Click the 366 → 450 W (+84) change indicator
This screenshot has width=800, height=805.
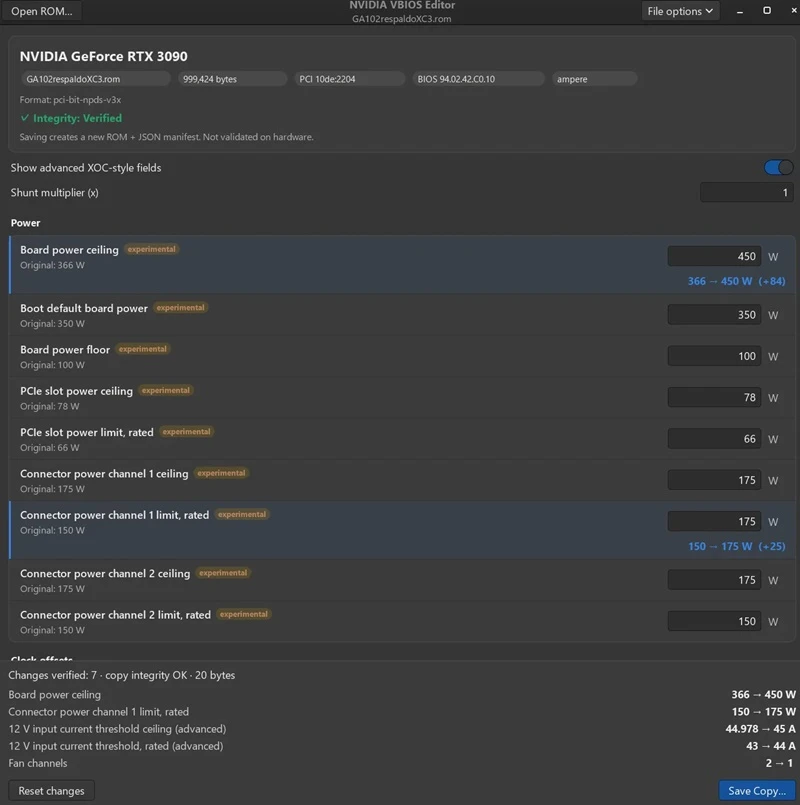pos(736,281)
